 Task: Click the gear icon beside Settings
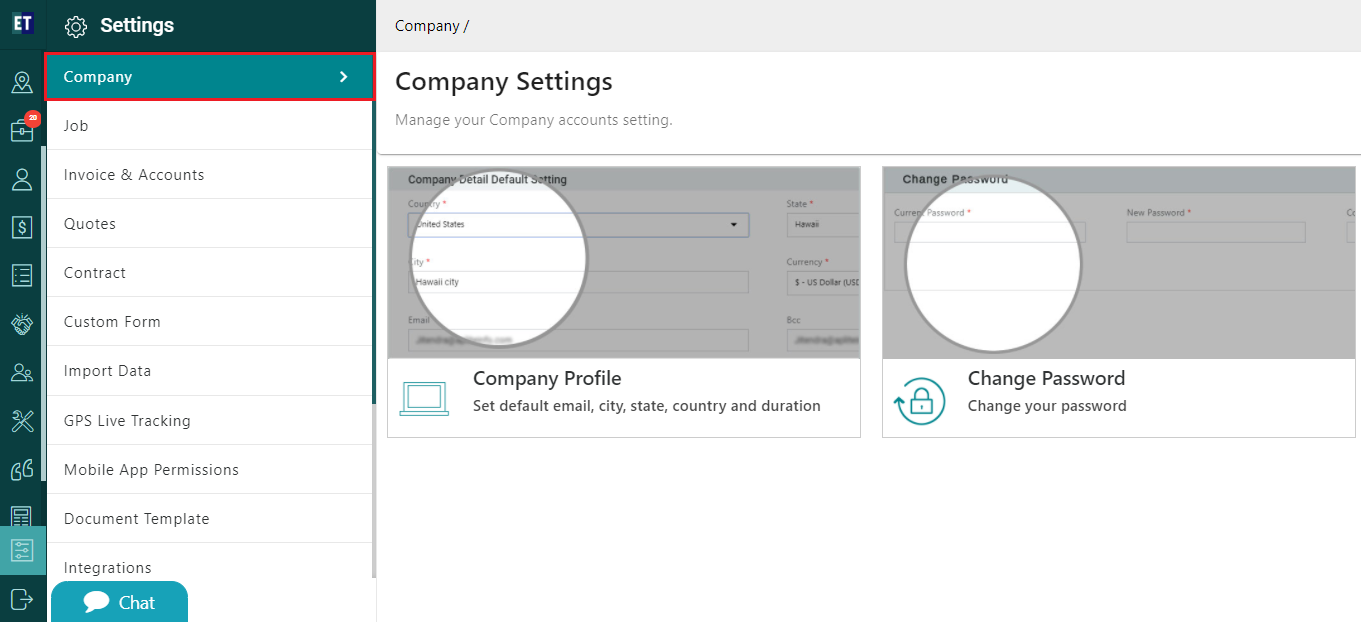coord(76,27)
